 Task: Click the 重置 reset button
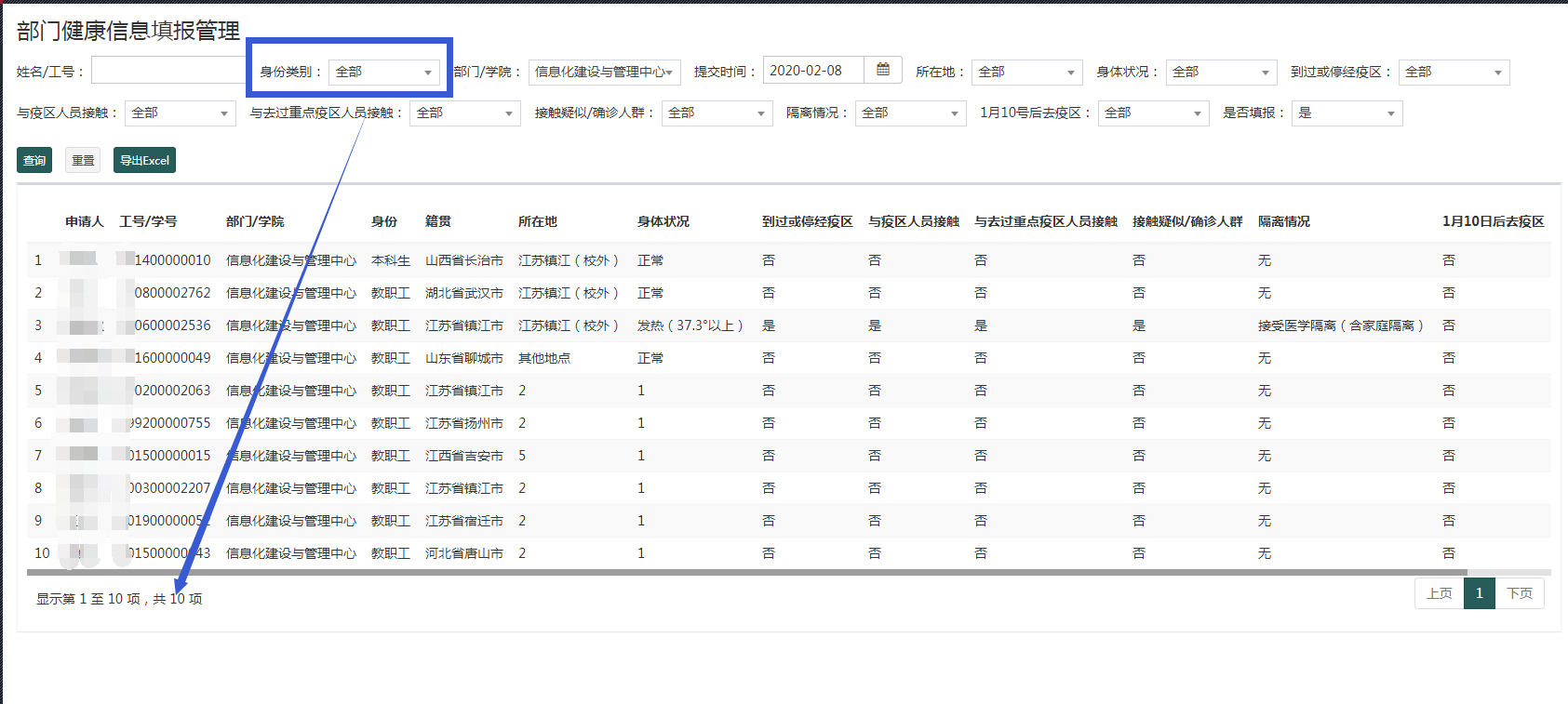coord(83,160)
